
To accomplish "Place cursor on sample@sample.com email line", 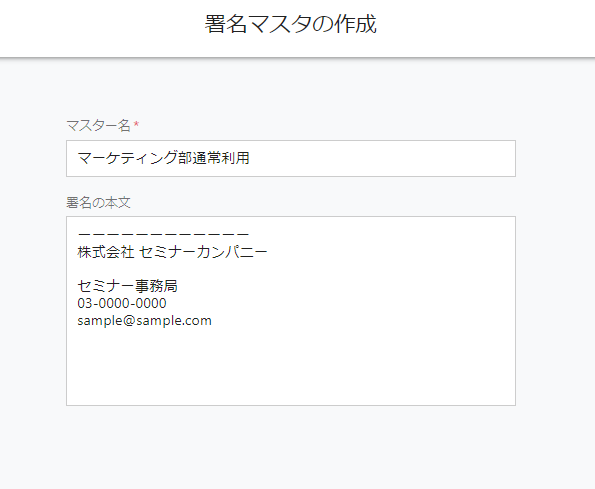I will tap(145, 321).
